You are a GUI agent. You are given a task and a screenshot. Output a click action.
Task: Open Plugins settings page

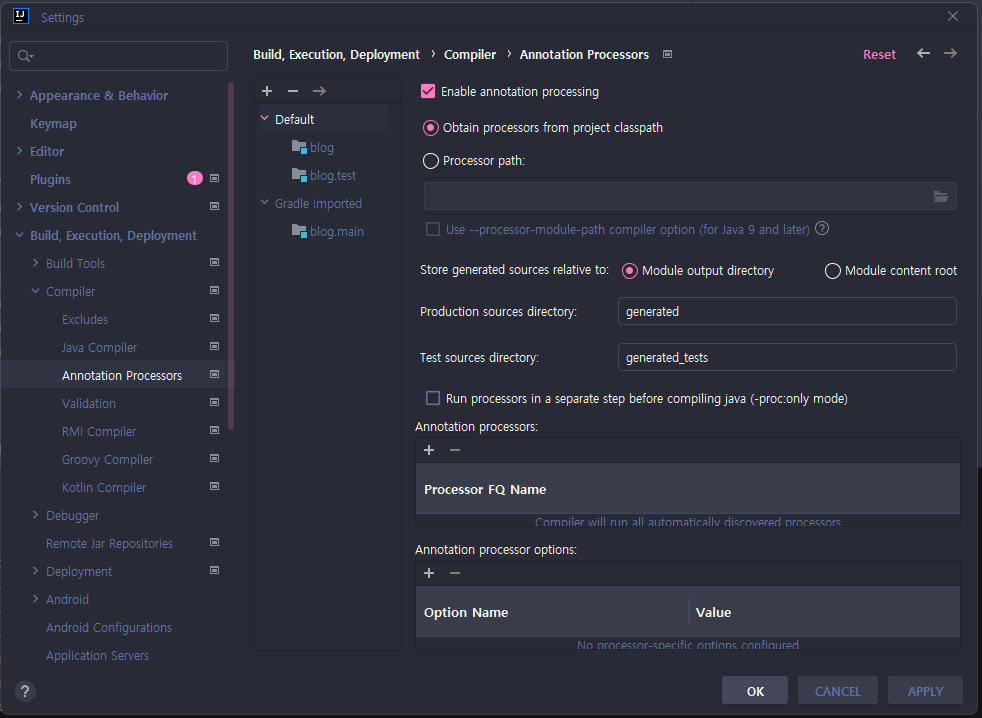tap(50, 179)
